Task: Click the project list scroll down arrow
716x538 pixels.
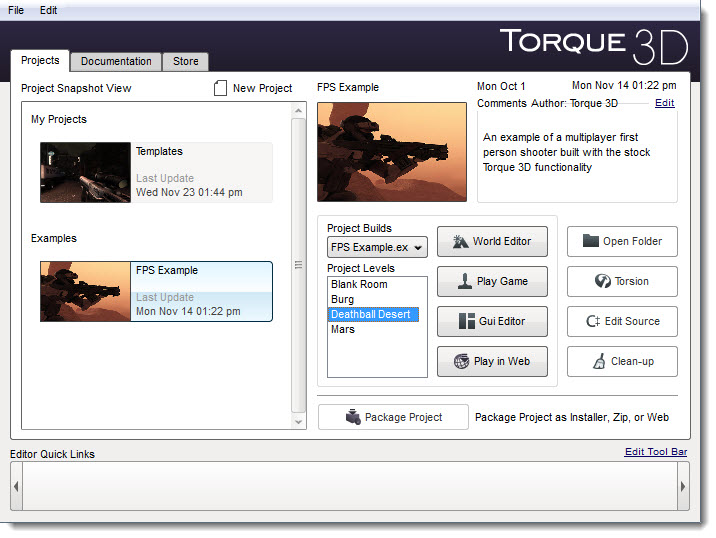Action: tap(298, 422)
